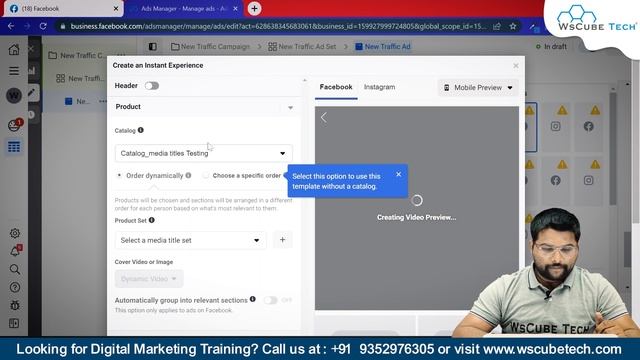
Task: Select New Traffic campaign in tree
Action: (x=77, y=55)
